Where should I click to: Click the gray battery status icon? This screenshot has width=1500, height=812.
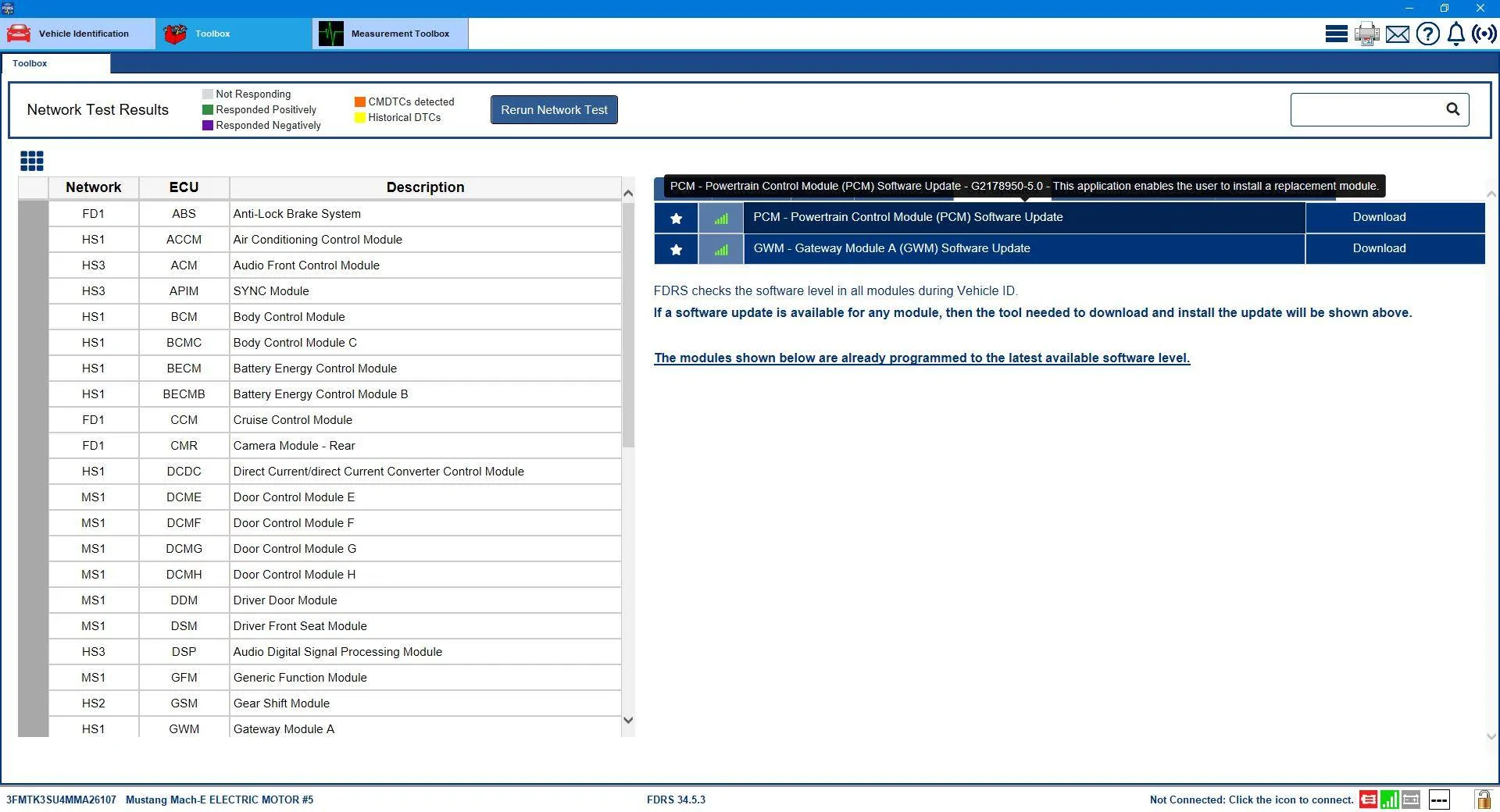point(1411,800)
